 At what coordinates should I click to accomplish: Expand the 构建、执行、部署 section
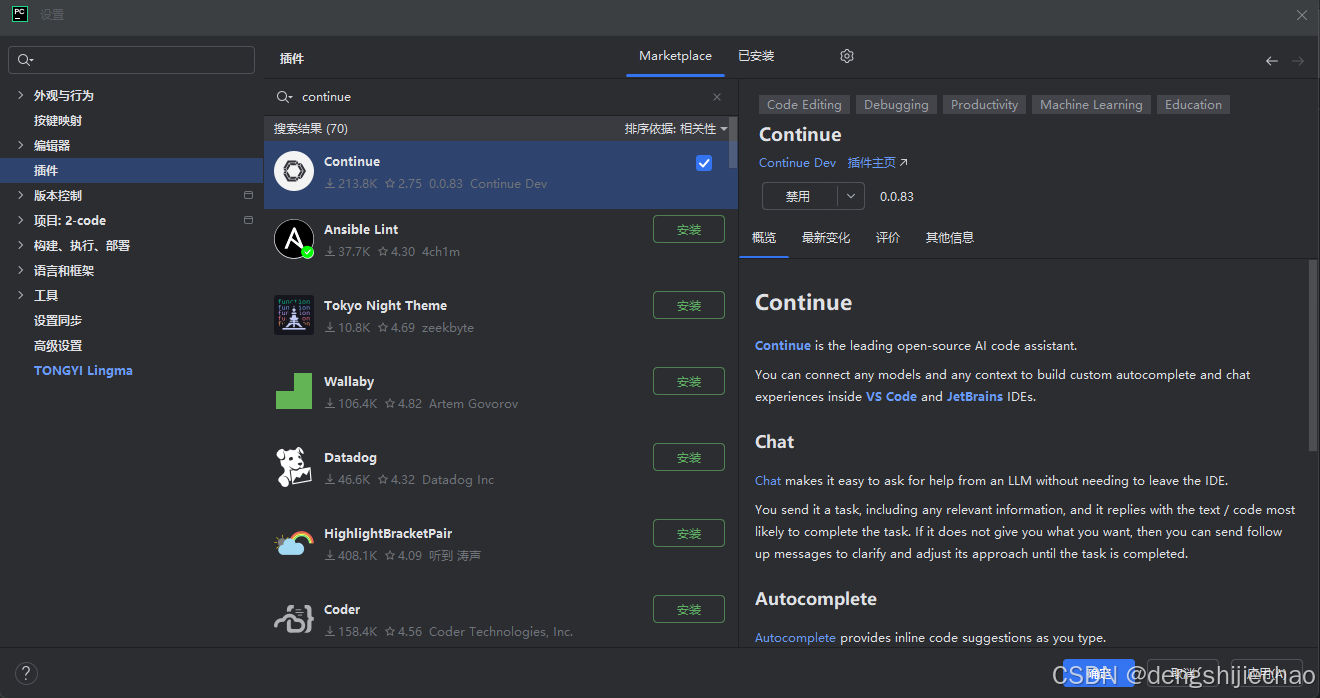pyautogui.click(x=21, y=245)
